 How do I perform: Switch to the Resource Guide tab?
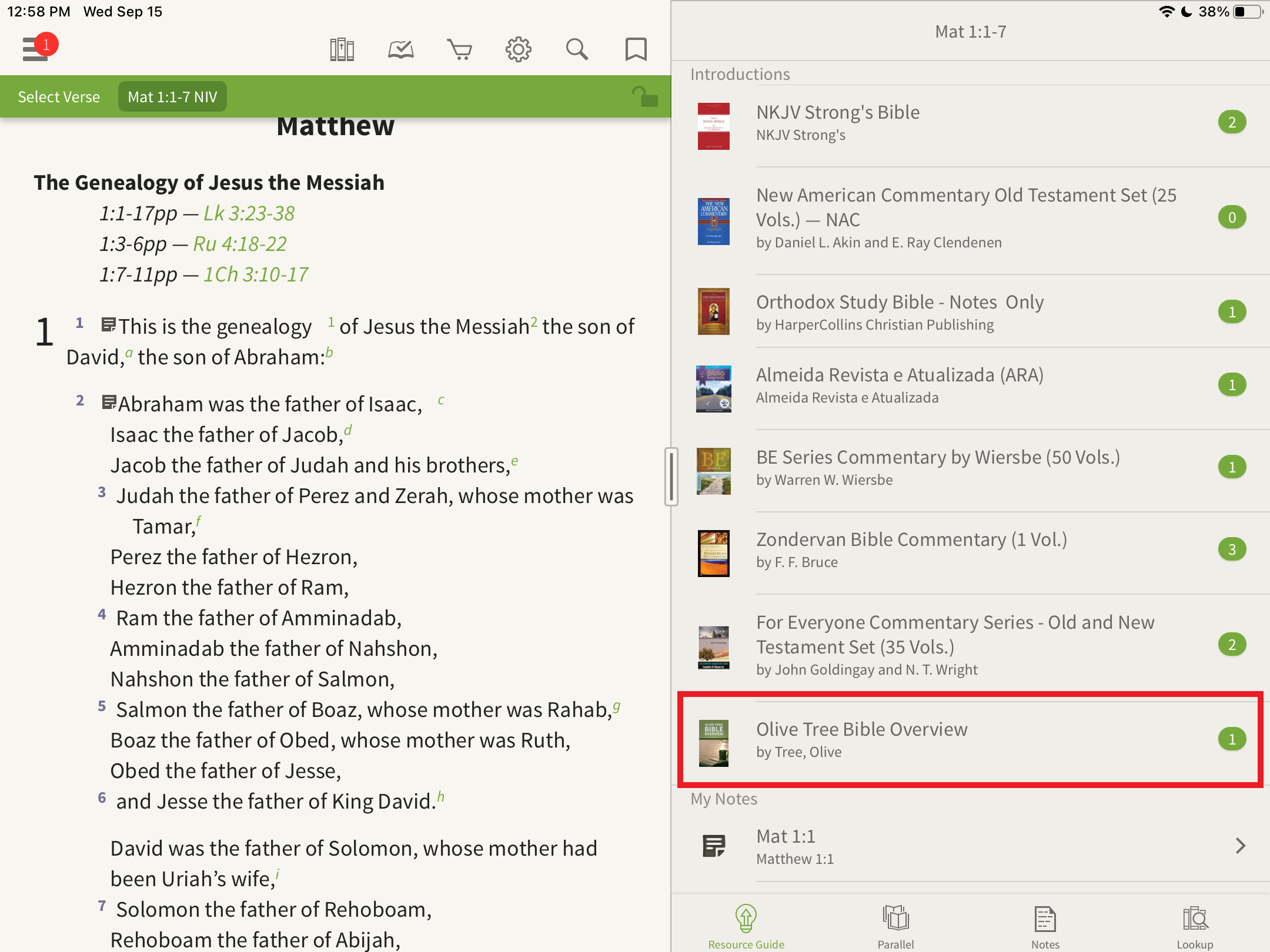746,927
